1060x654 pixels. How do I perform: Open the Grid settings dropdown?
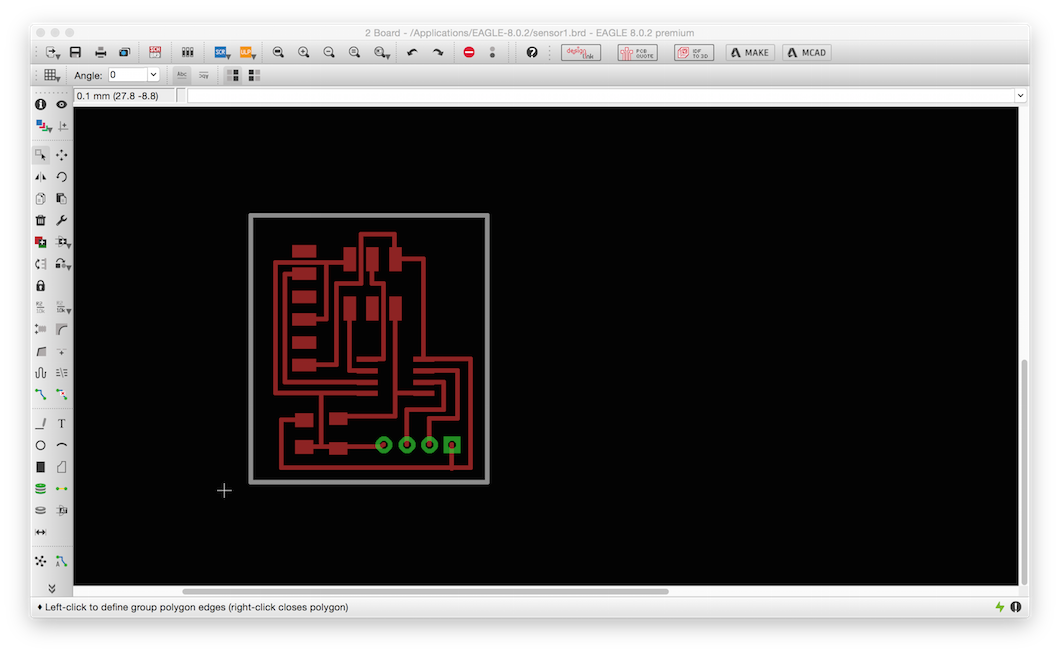click(52, 75)
